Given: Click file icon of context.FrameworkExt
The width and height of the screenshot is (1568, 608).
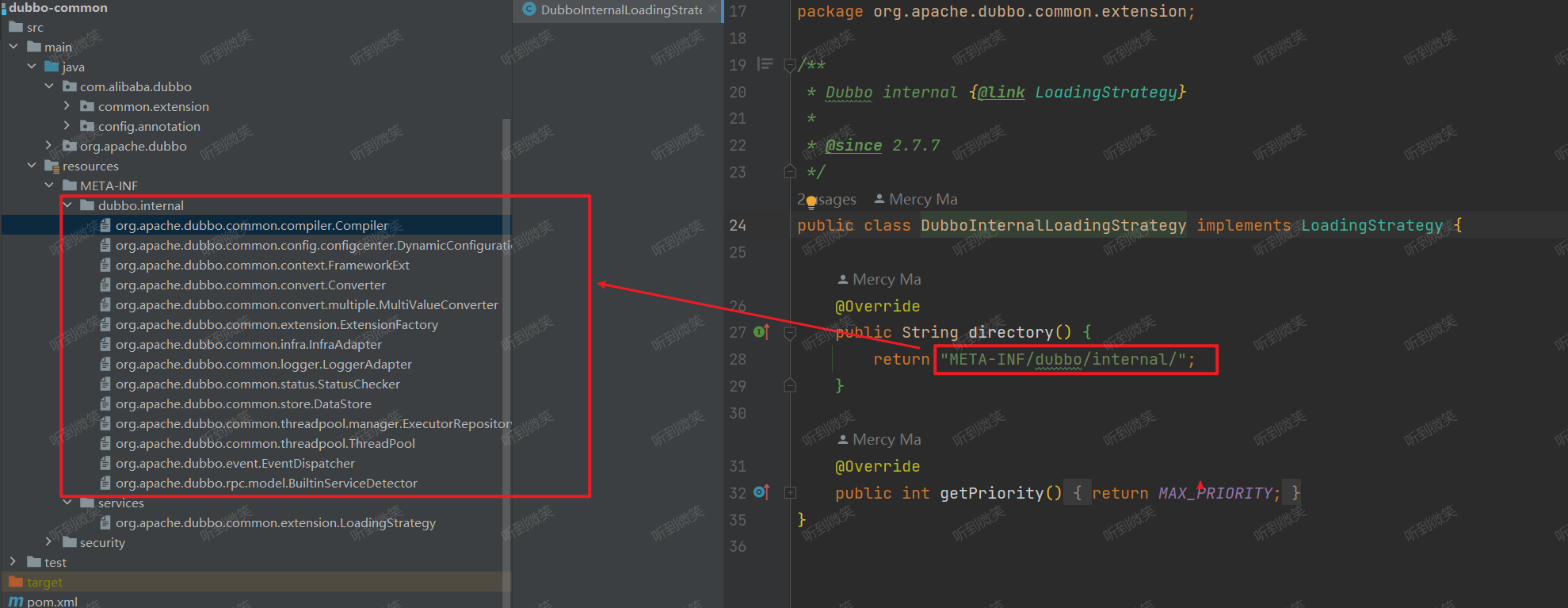Looking at the screenshot, I should click(x=105, y=265).
